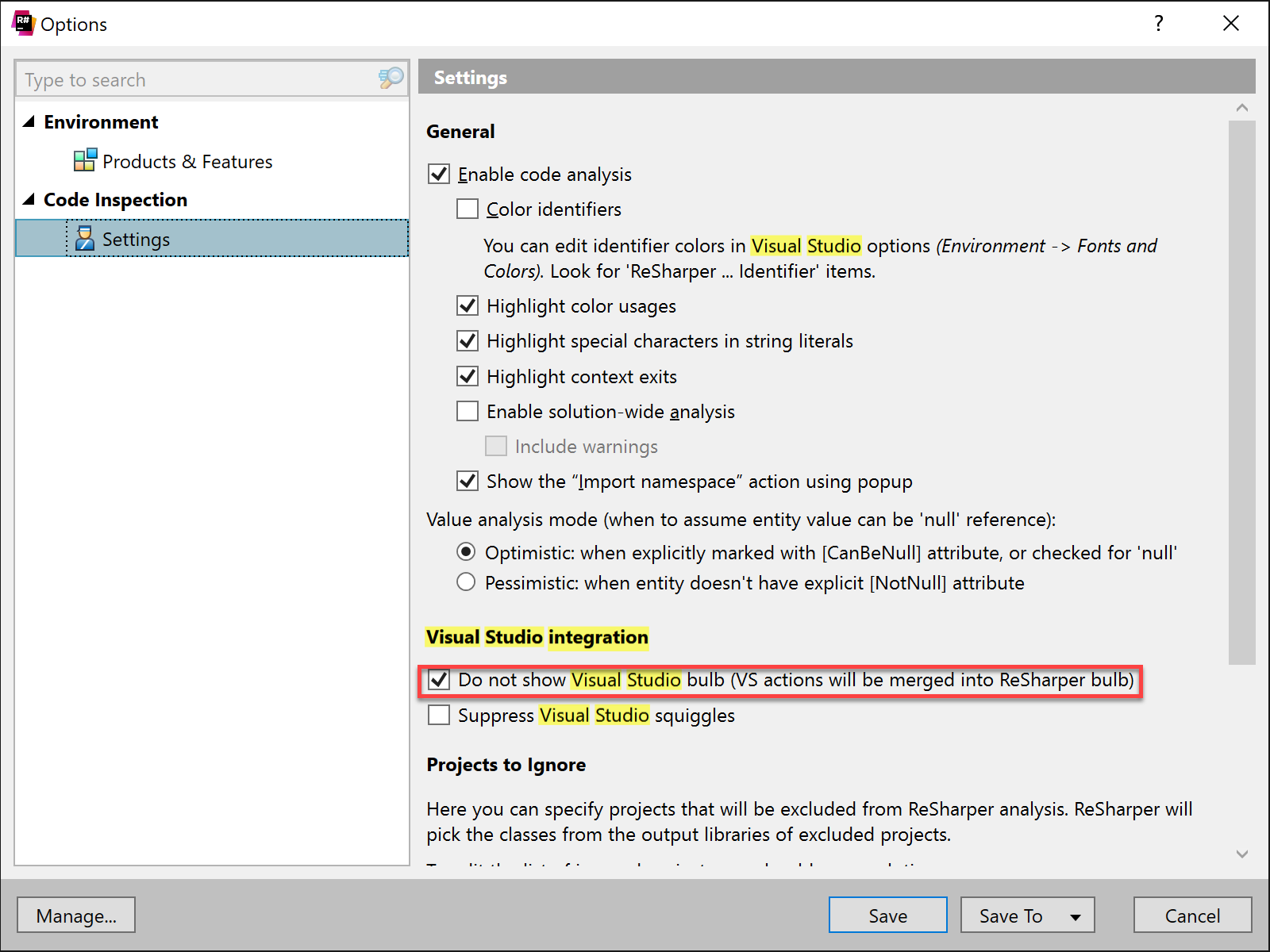The width and height of the screenshot is (1270, 952).
Task: Open the help question mark button
Action: point(1159,23)
